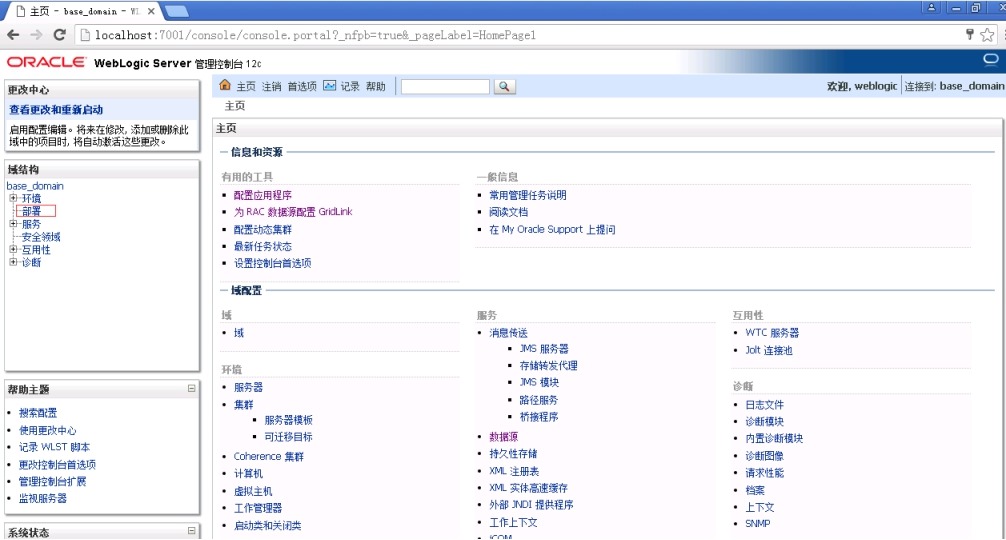Select the 主页 - base_domain browser tab
The width and height of the screenshot is (1006, 540).
[x=82, y=12]
